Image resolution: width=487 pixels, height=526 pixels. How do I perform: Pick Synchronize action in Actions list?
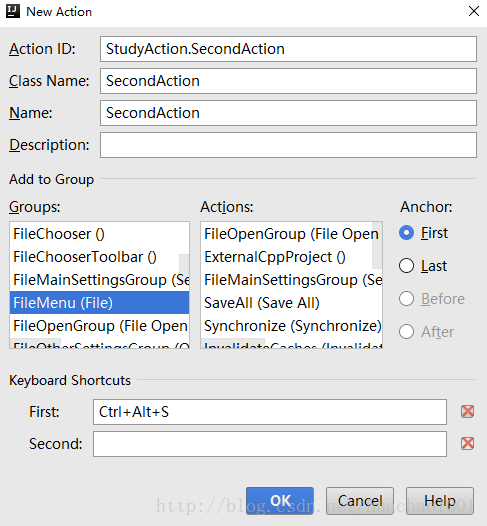click(x=291, y=326)
